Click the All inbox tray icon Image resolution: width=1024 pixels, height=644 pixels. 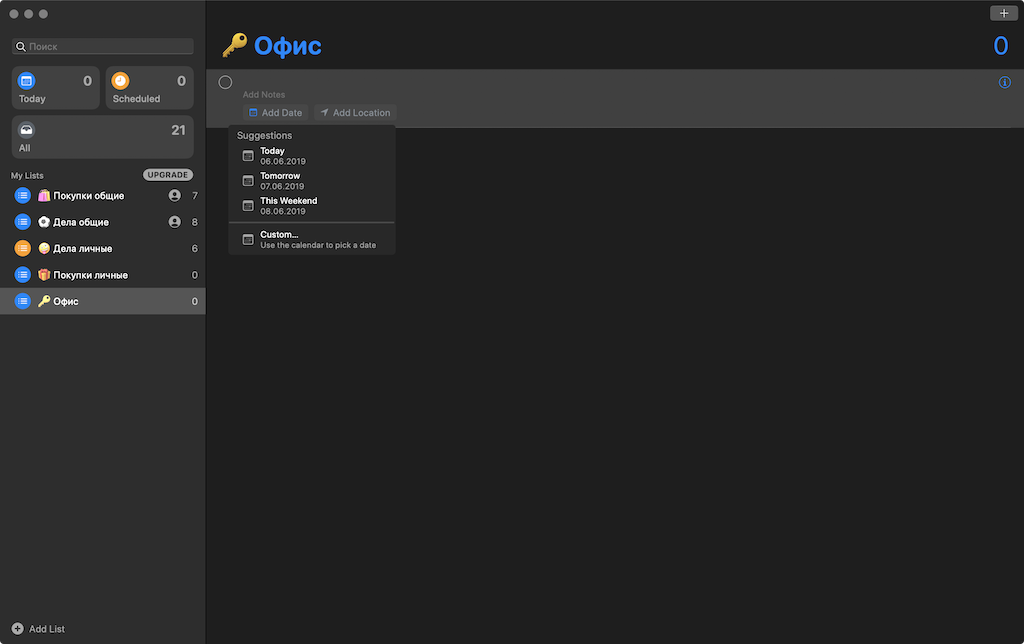click(26, 130)
